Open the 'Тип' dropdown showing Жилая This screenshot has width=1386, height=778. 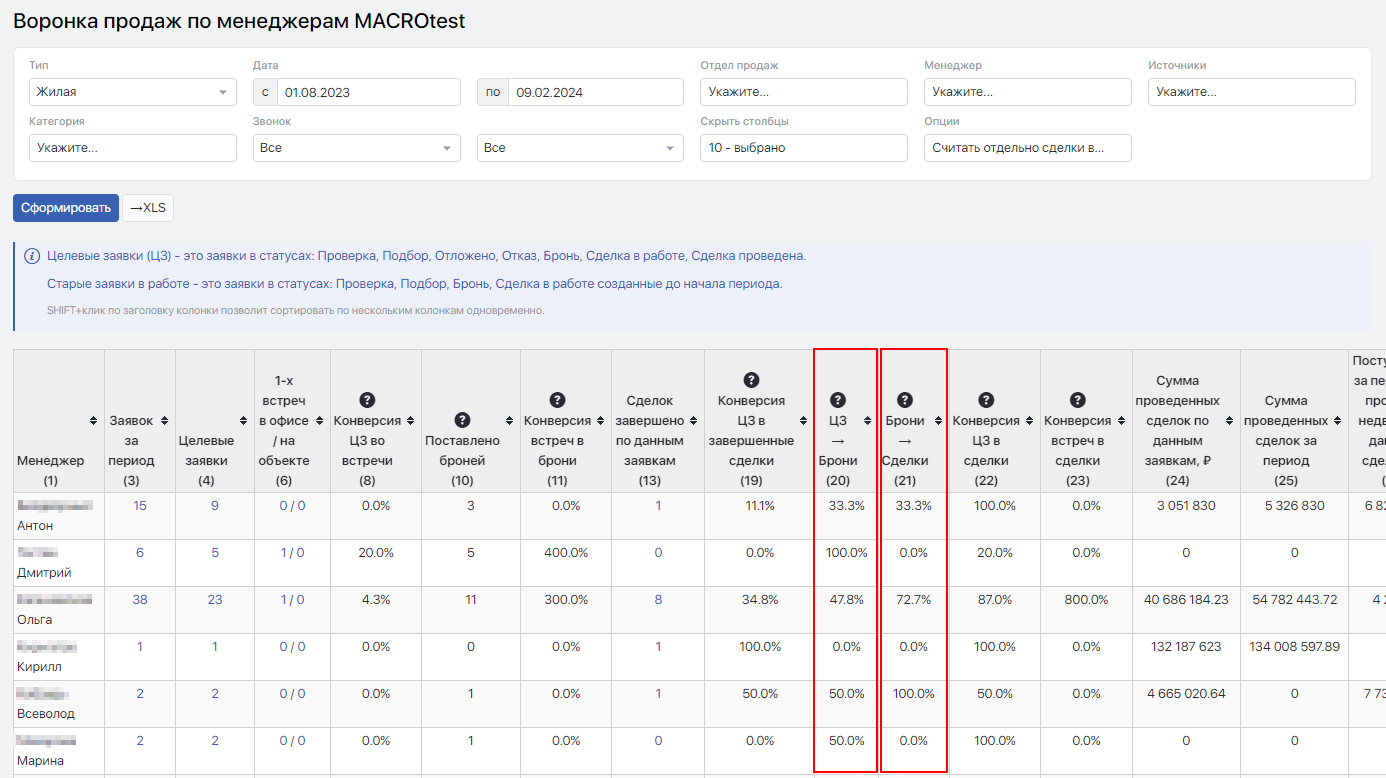[x=133, y=92]
